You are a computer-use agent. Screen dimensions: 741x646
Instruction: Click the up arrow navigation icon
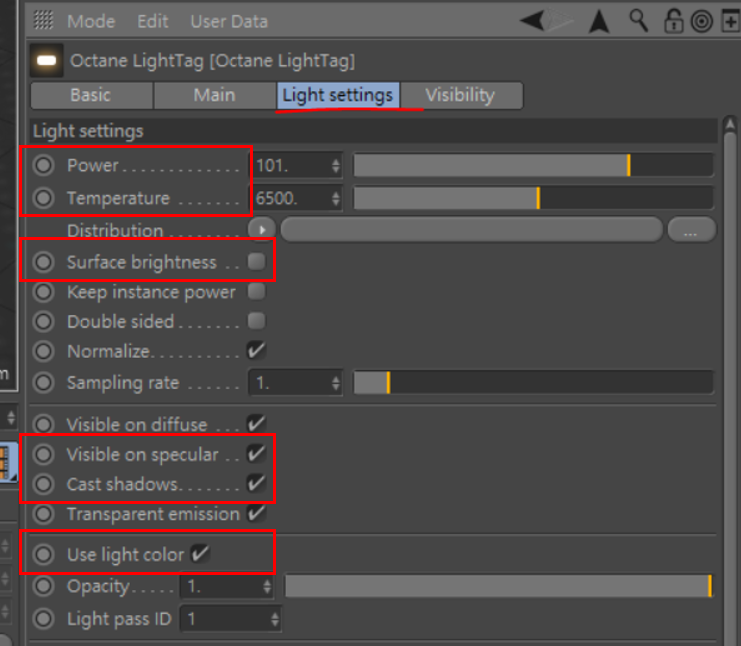pos(599,21)
